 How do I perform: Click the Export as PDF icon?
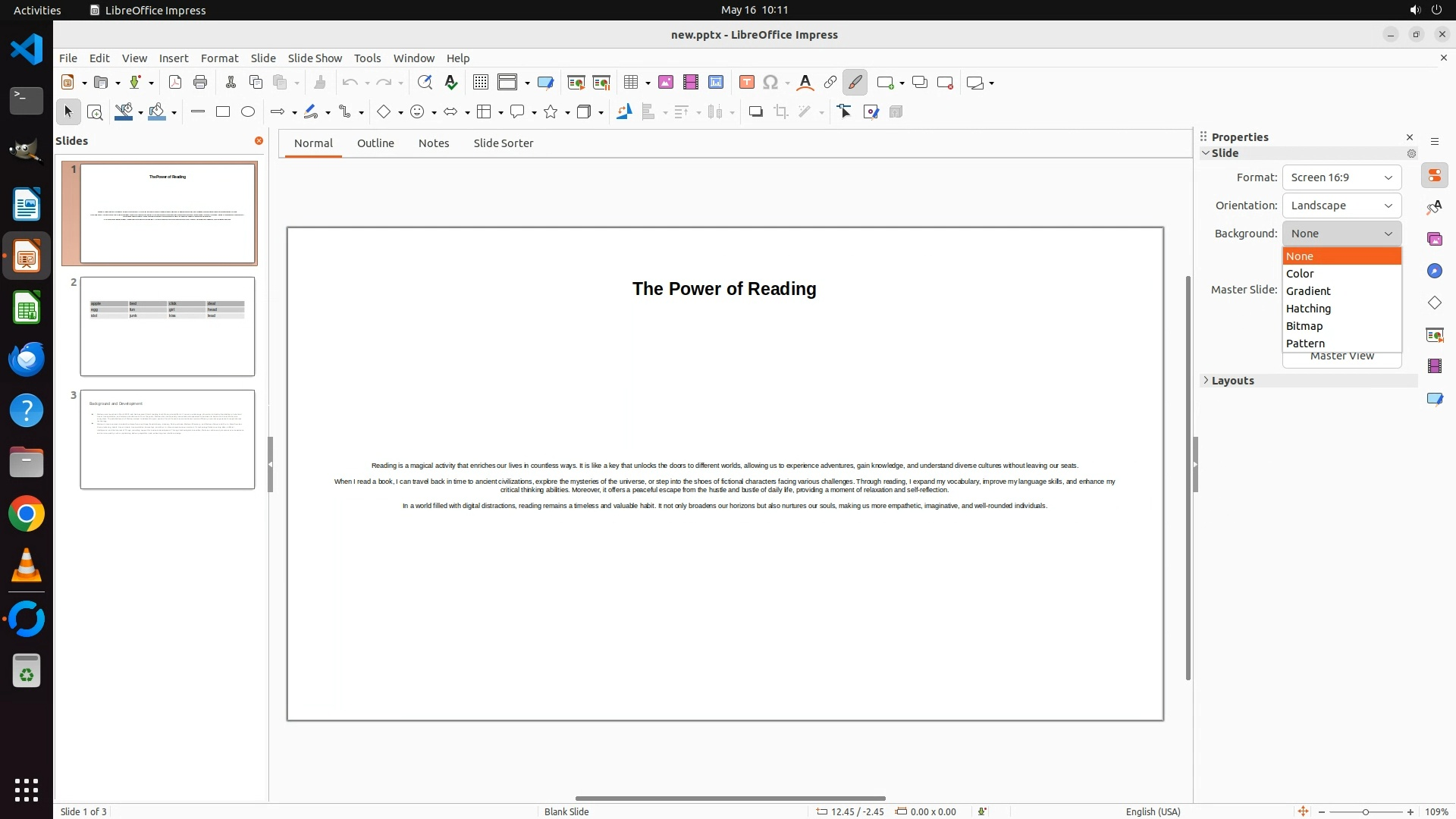[x=175, y=83]
